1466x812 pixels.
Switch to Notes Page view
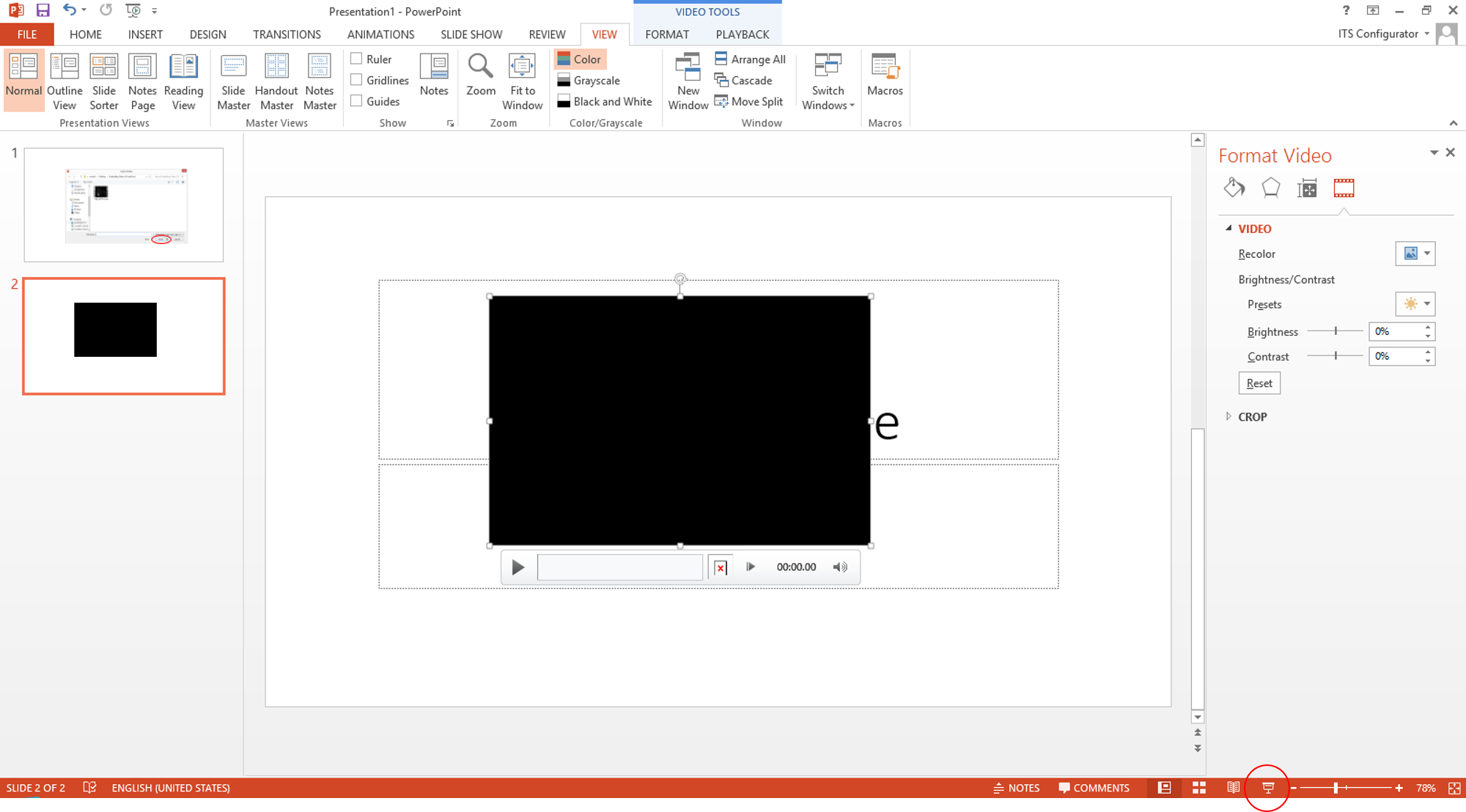coord(142,81)
